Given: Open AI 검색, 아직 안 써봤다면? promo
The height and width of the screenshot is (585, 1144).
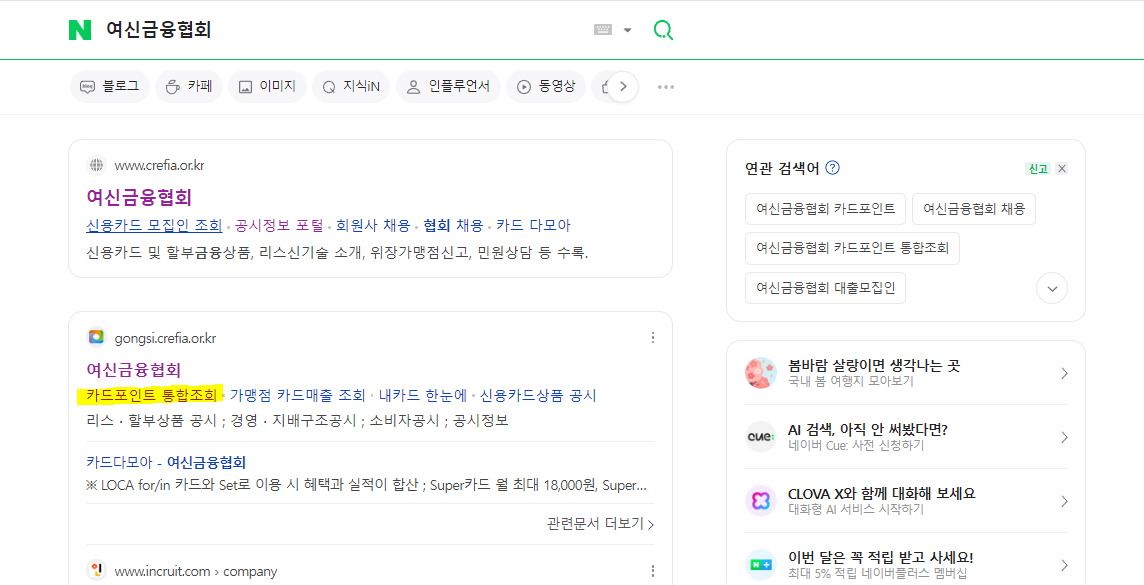Looking at the screenshot, I should [x=868, y=430].
